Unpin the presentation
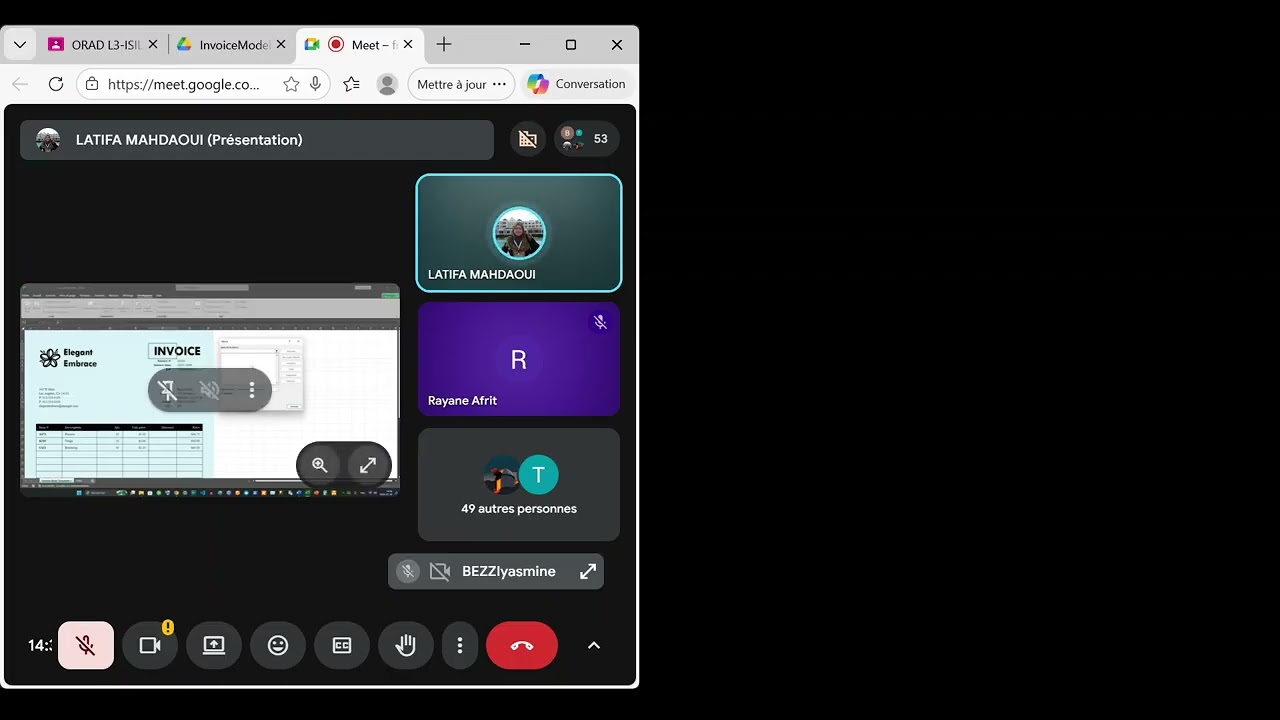1280x720 pixels. 168,390
